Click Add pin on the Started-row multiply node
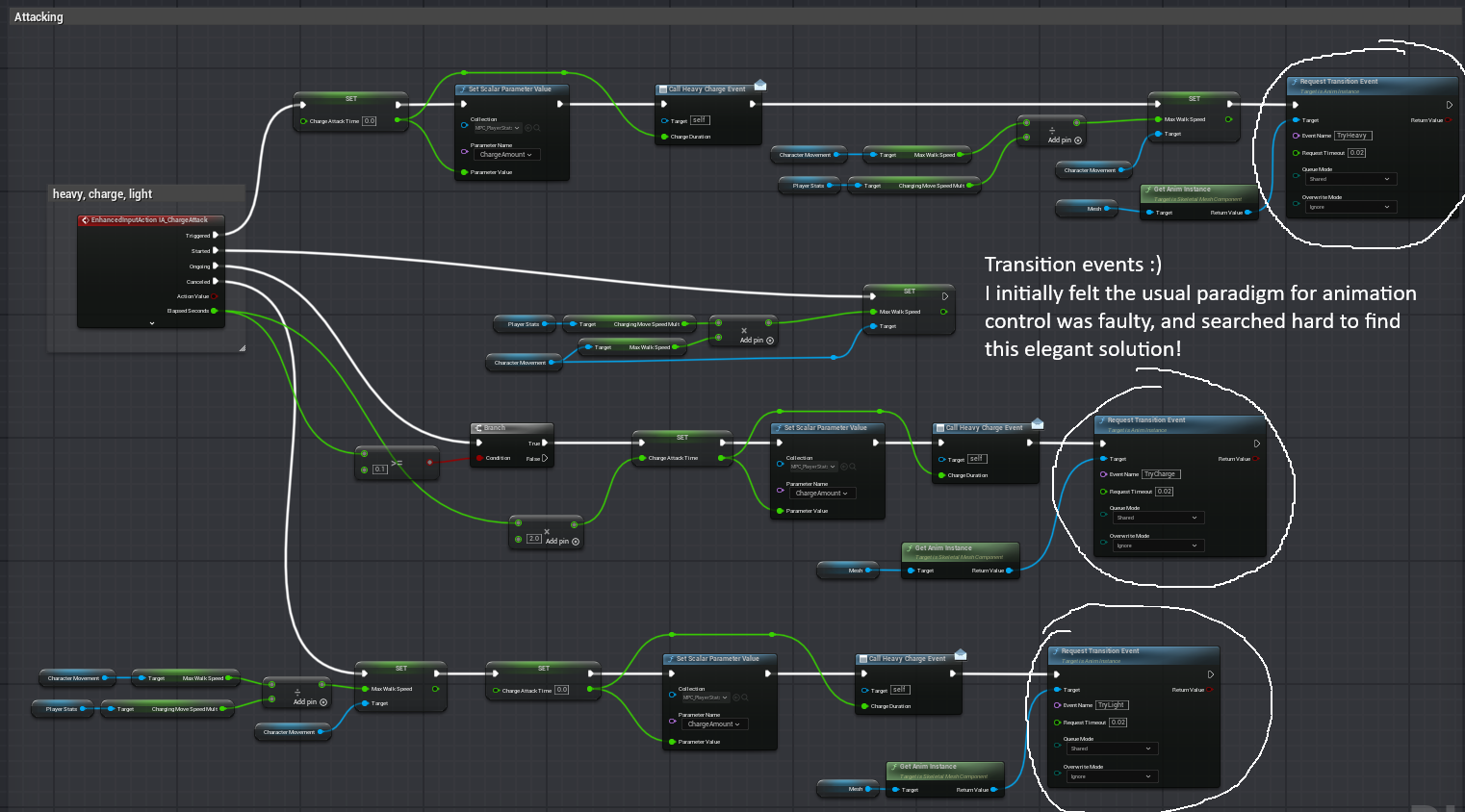The image size is (1465, 812). point(757,341)
